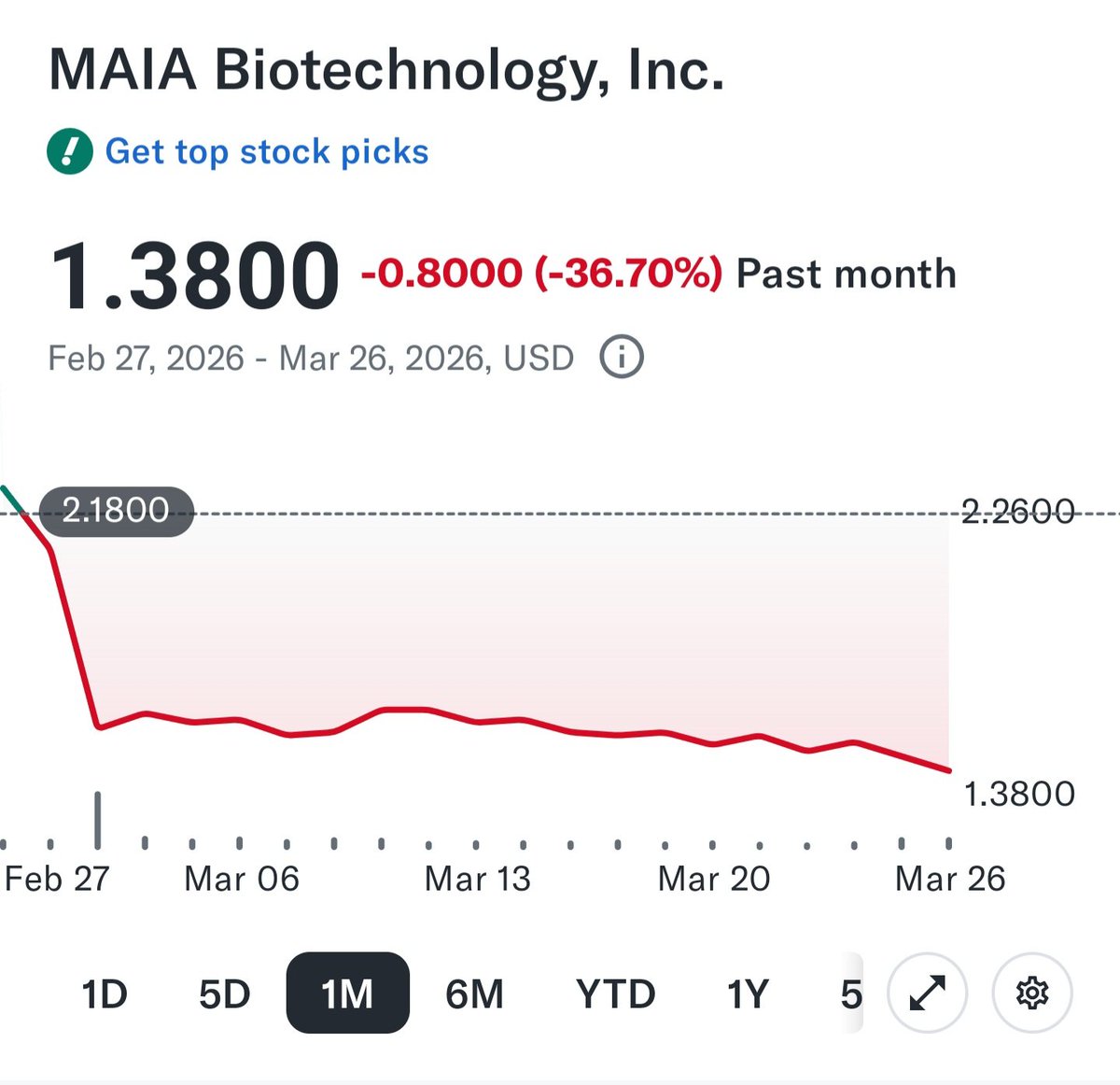Select the 1M range tab
This screenshot has height=1085, width=1120.
pyautogui.click(x=347, y=993)
